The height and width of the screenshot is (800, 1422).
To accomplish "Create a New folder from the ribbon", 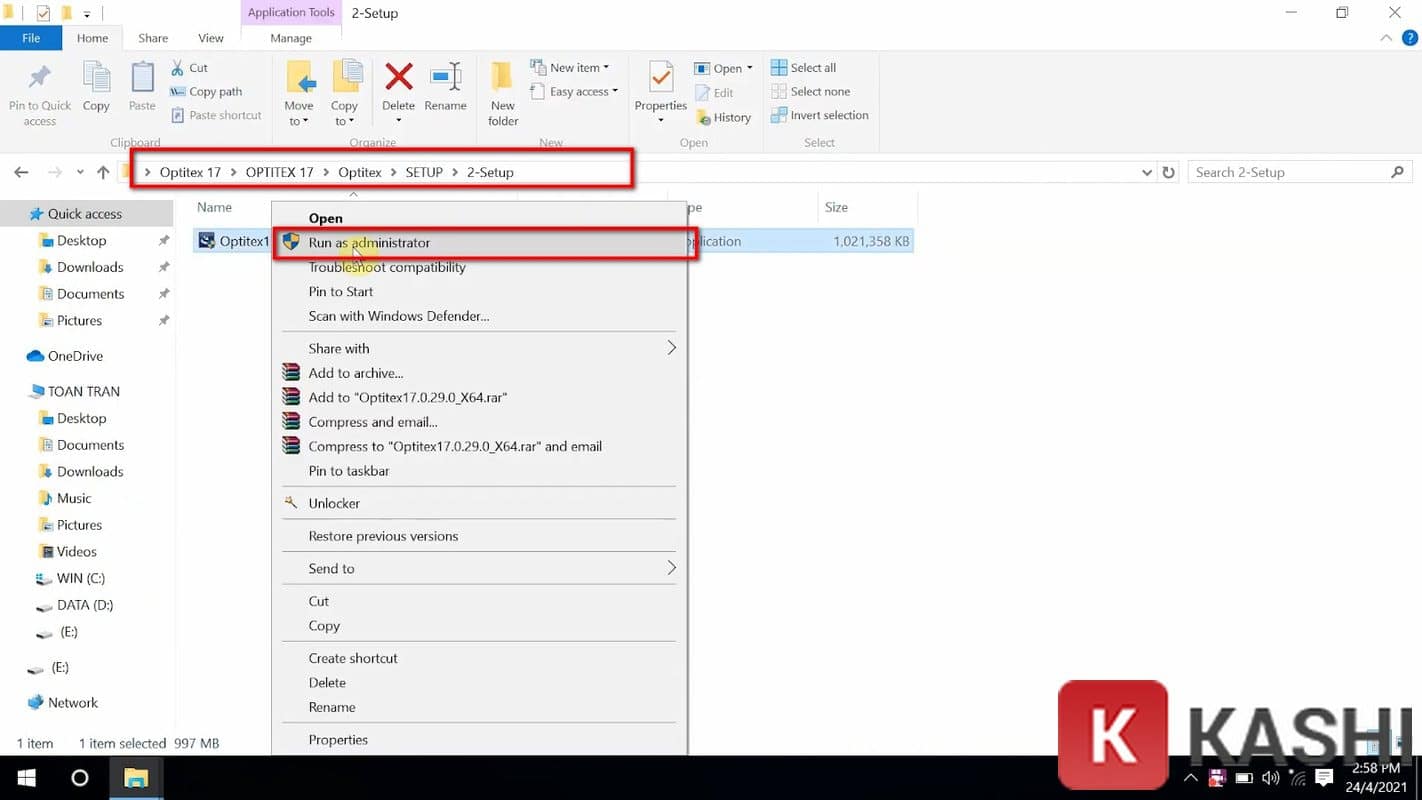I will click(x=501, y=95).
